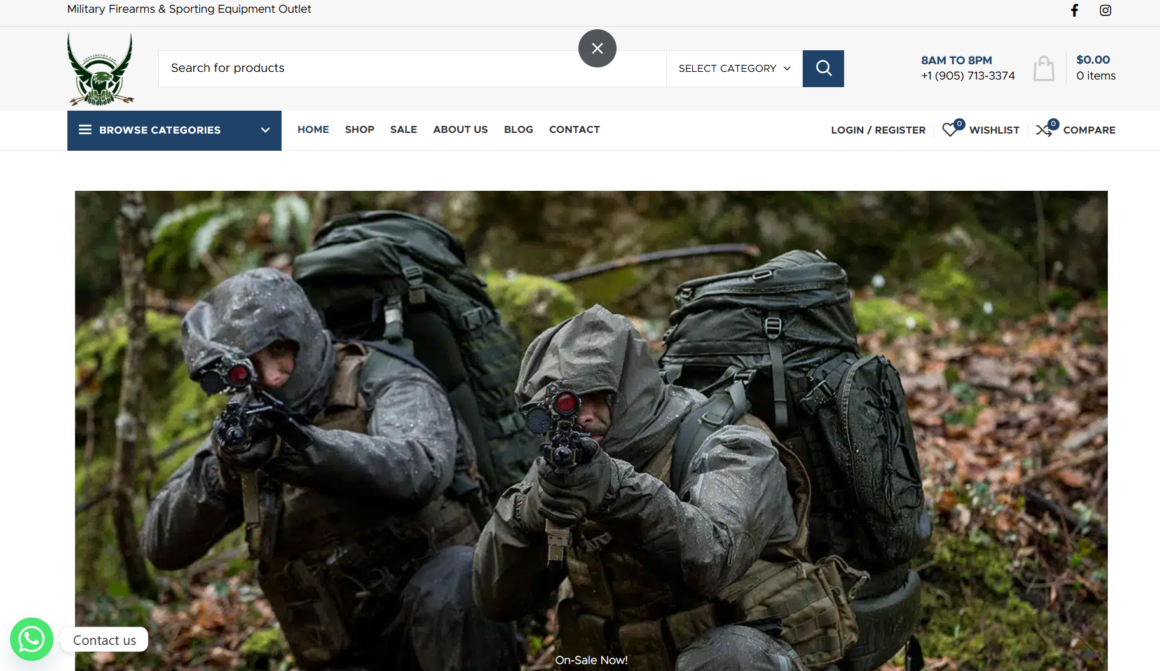The height and width of the screenshot is (671, 1160).
Task: Click the Browse Categories chevron arrow
Action: pyautogui.click(x=265, y=130)
